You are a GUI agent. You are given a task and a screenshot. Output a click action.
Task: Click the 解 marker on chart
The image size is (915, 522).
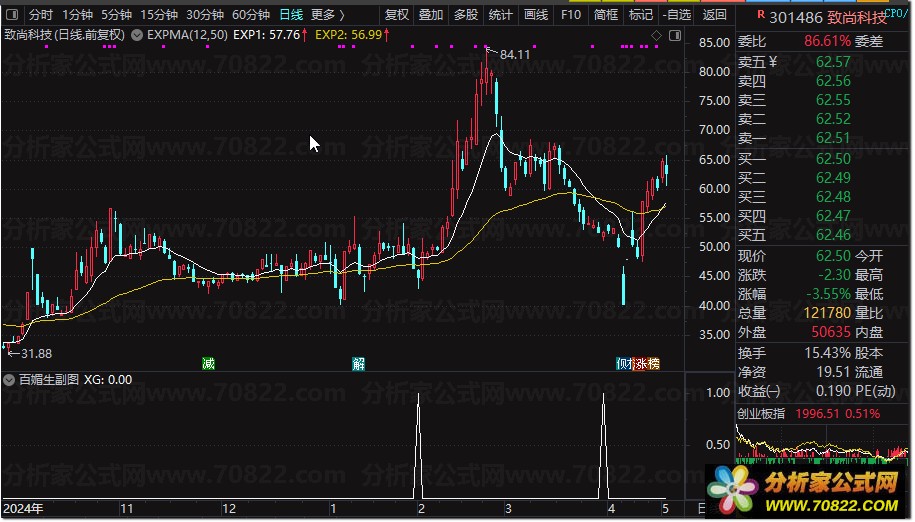[358, 364]
